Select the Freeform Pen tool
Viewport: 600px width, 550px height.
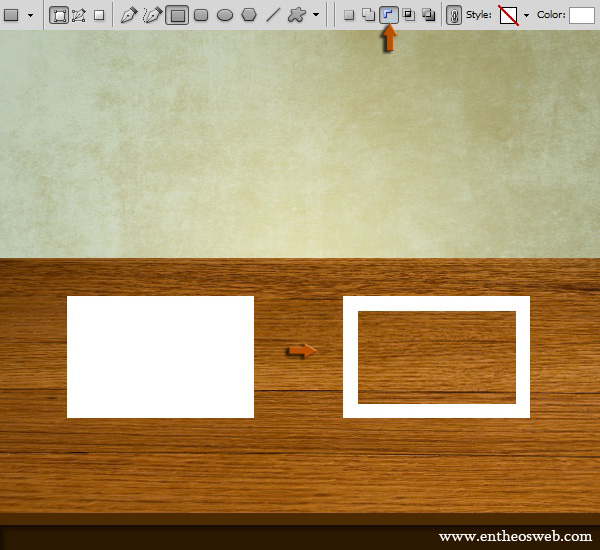152,15
